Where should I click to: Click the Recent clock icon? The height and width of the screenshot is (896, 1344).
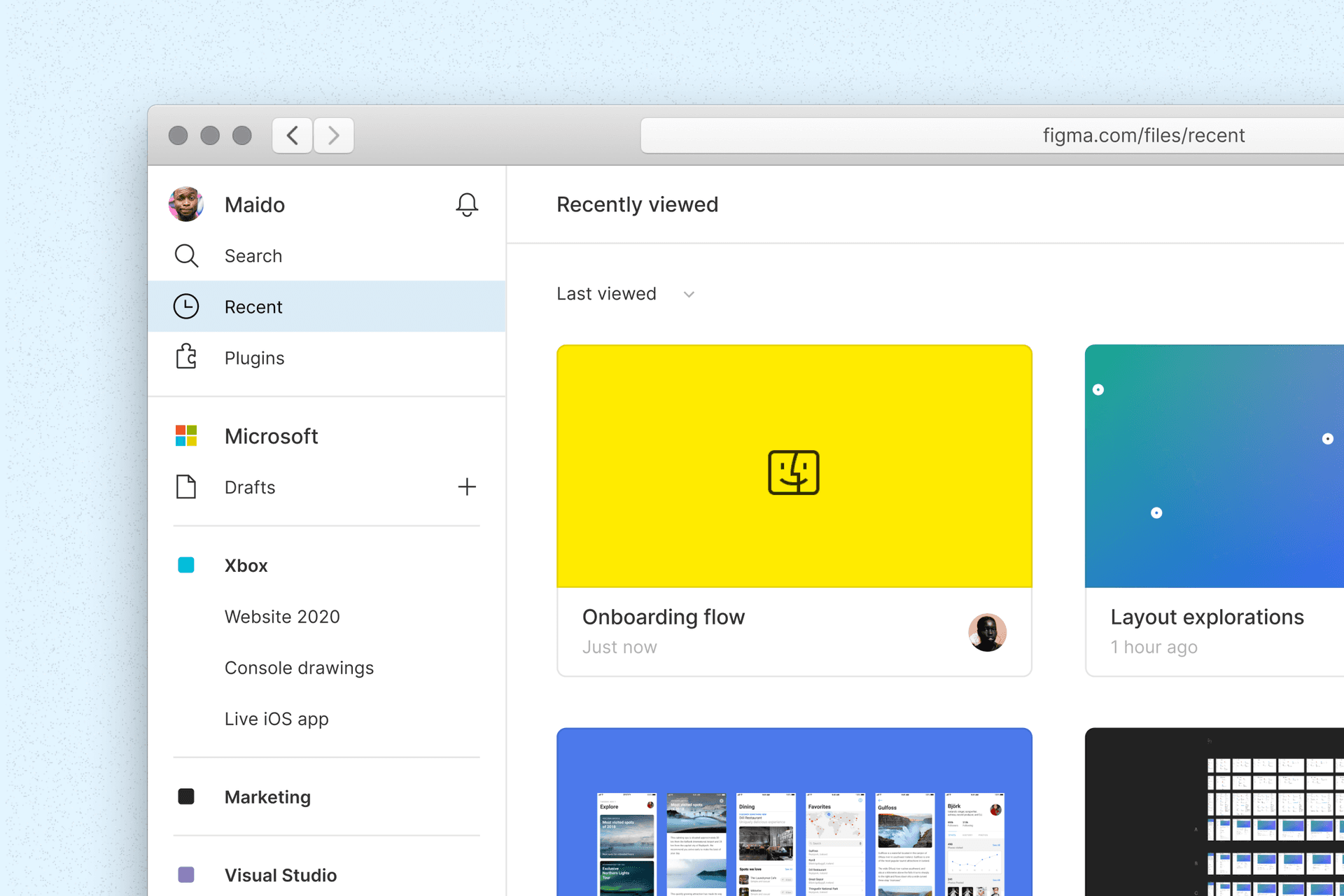pos(186,307)
